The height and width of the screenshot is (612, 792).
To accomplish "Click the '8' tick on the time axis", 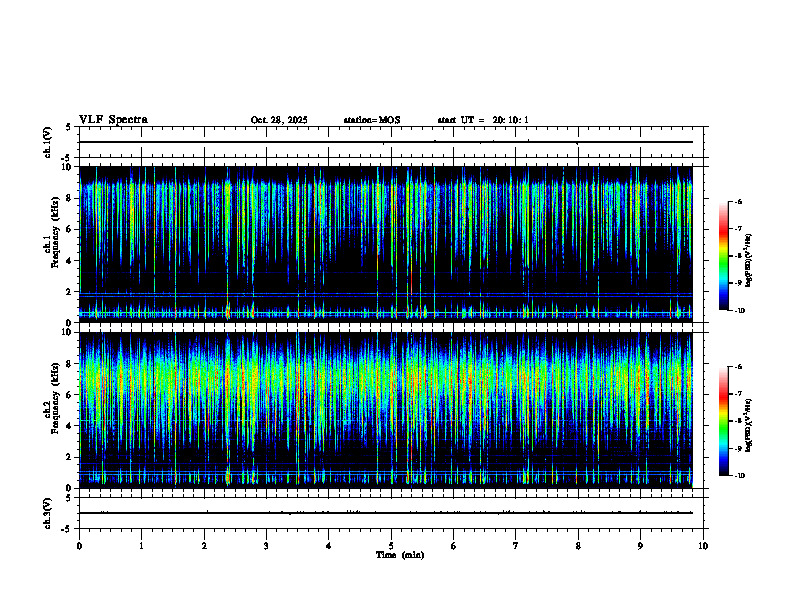I will click(578, 546).
